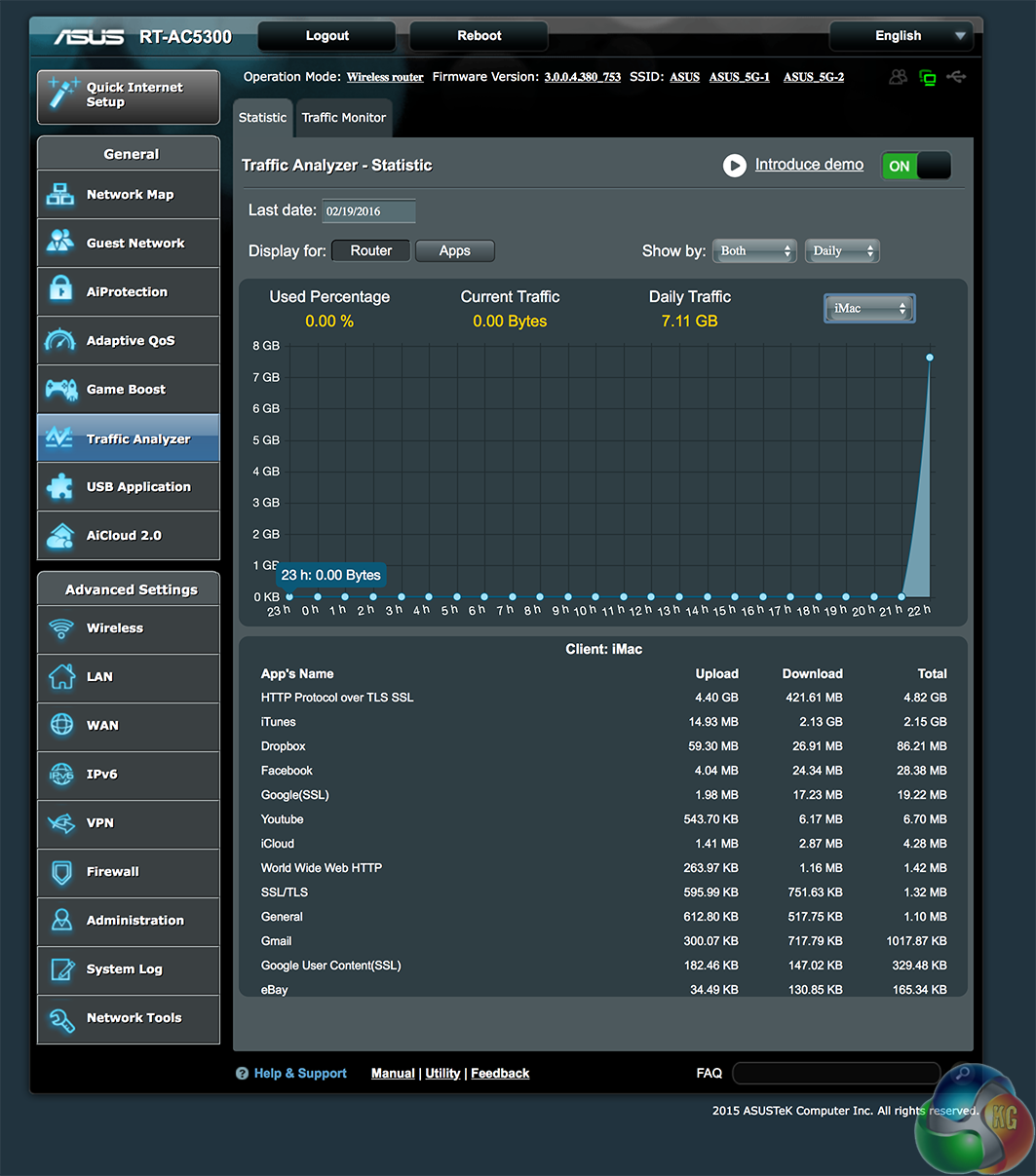Click the Wireless wifi icon
1036x1176 pixels.
click(x=61, y=628)
